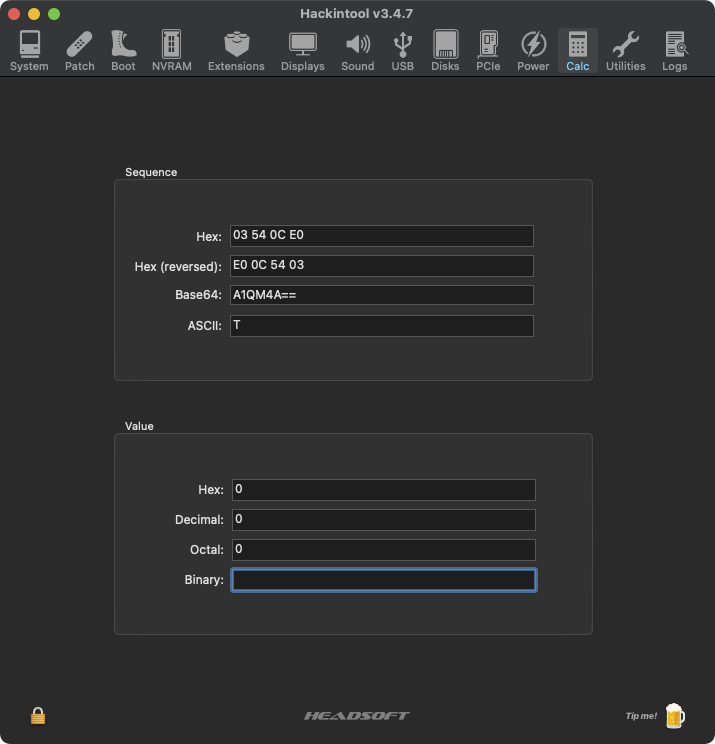The width and height of the screenshot is (715, 744).
Task: Show the Extensions section
Action: click(x=236, y=51)
